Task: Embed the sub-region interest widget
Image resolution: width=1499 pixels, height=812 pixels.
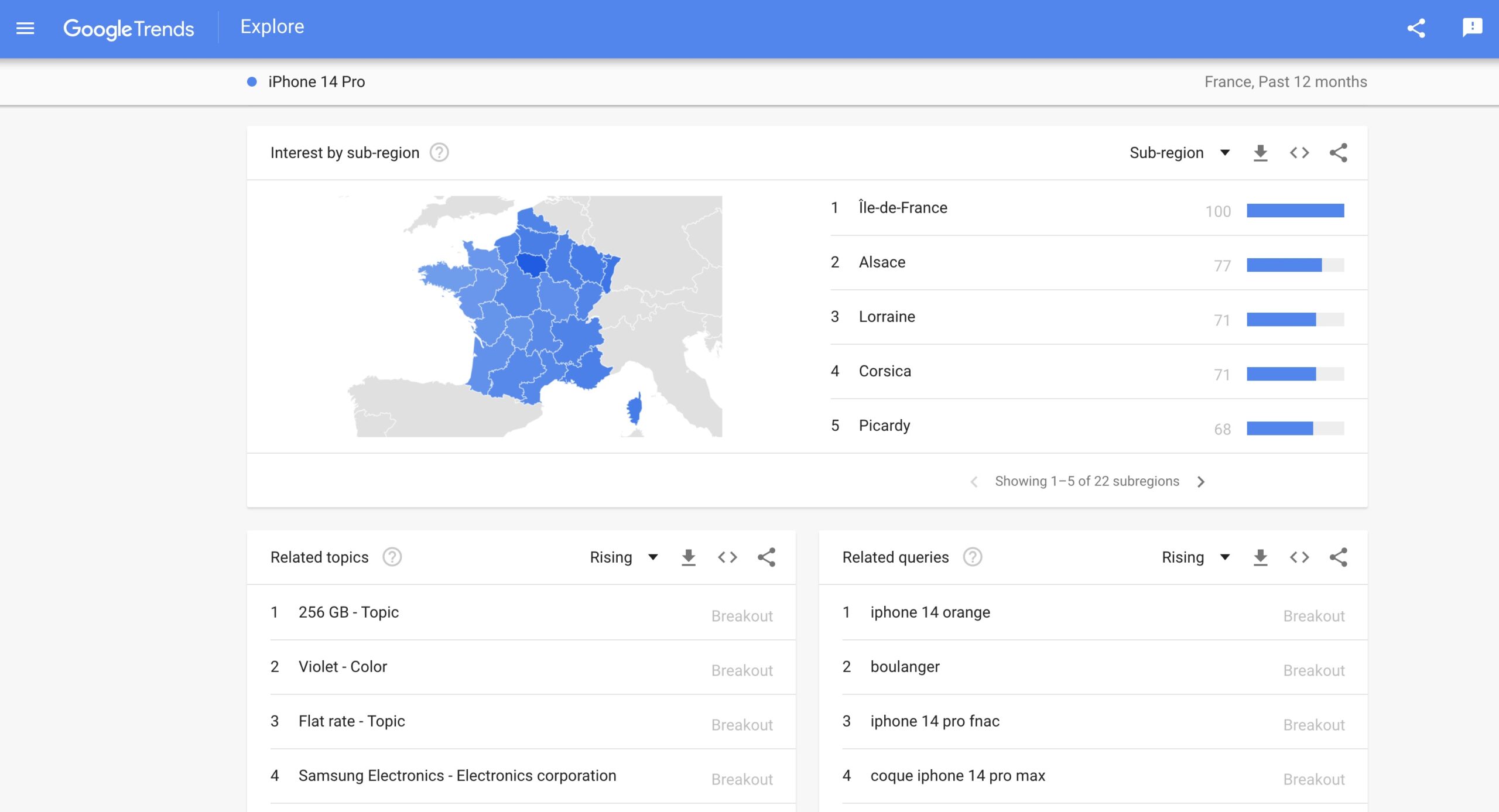Action: pyautogui.click(x=1299, y=153)
